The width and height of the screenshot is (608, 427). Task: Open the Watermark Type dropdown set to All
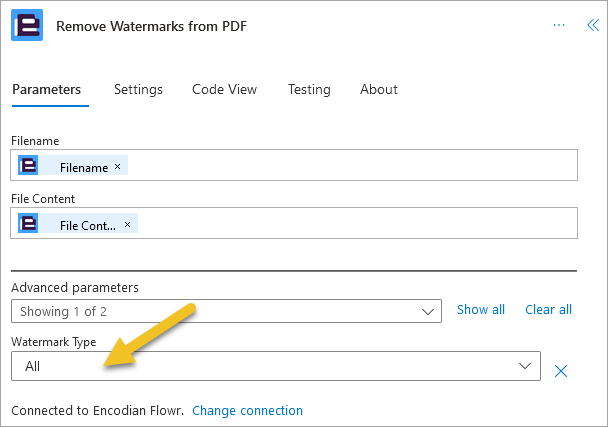(x=276, y=366)
